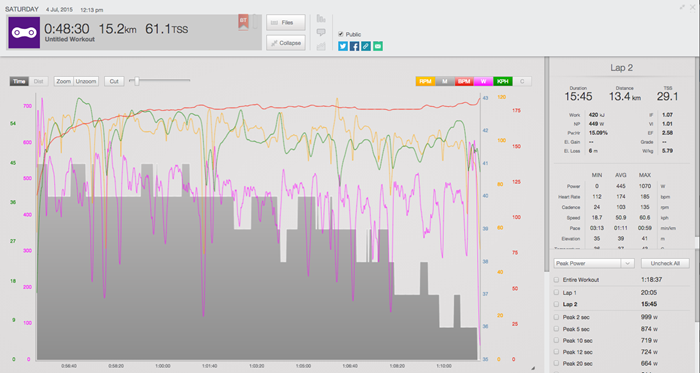Toggle W power series
Viewport: 700px width, 373px height.
coord(483,81)
